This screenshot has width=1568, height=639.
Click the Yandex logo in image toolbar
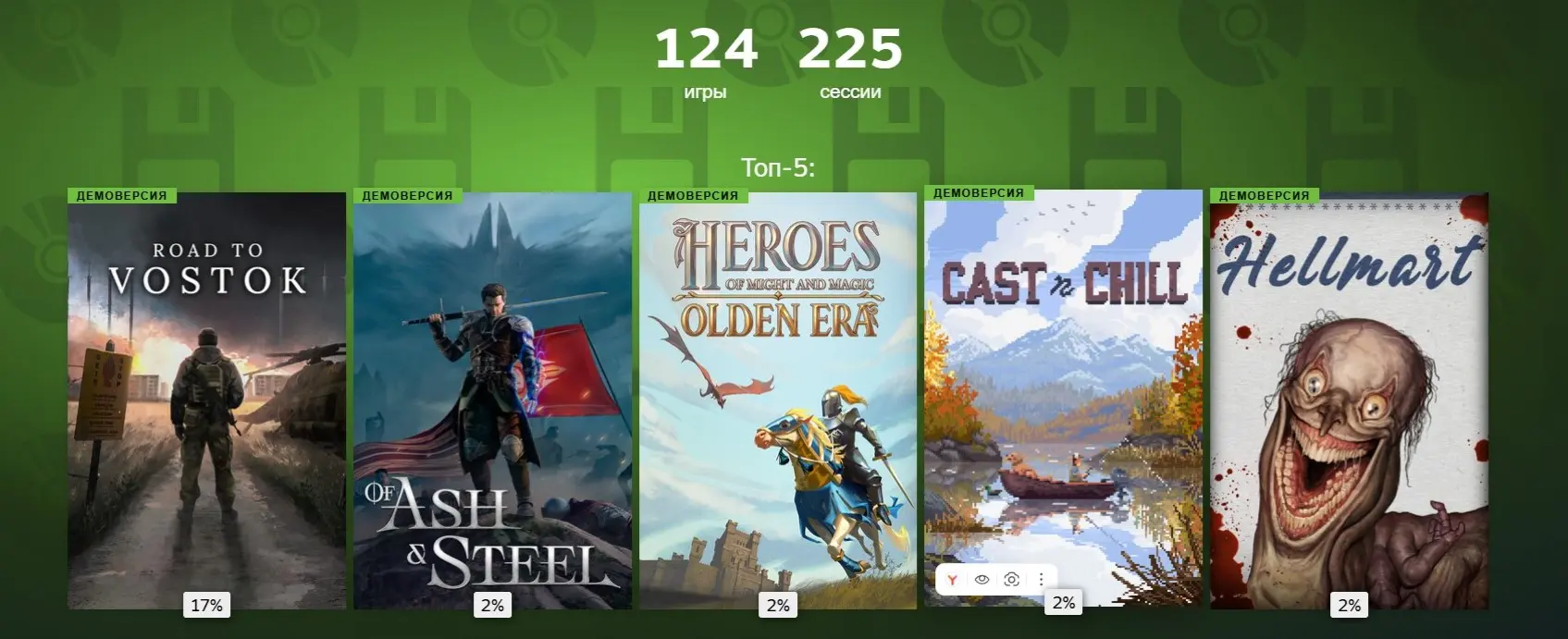click(952, 580)
